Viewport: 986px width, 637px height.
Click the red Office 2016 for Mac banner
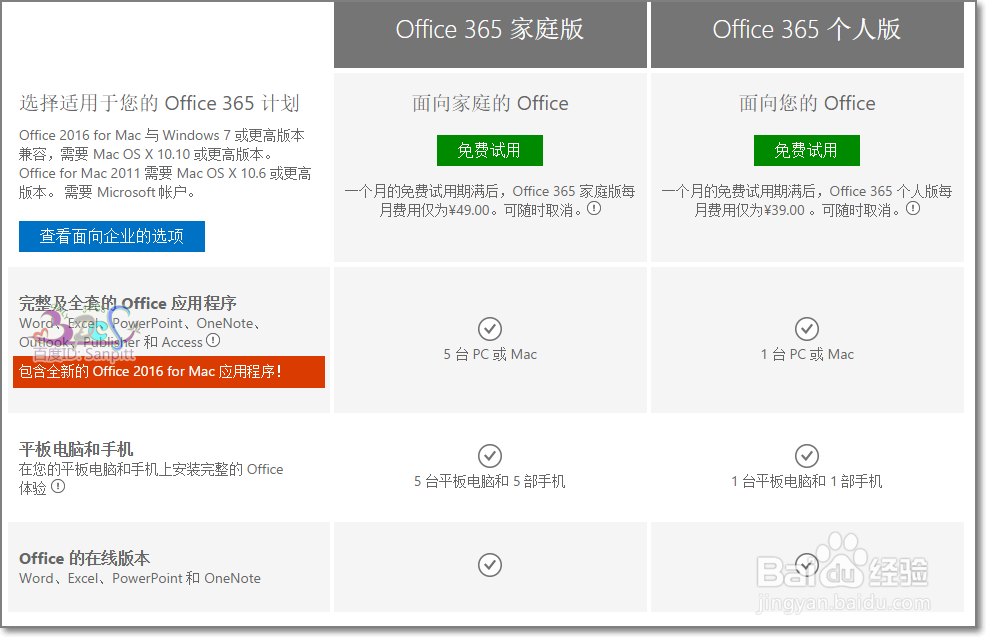169,372
